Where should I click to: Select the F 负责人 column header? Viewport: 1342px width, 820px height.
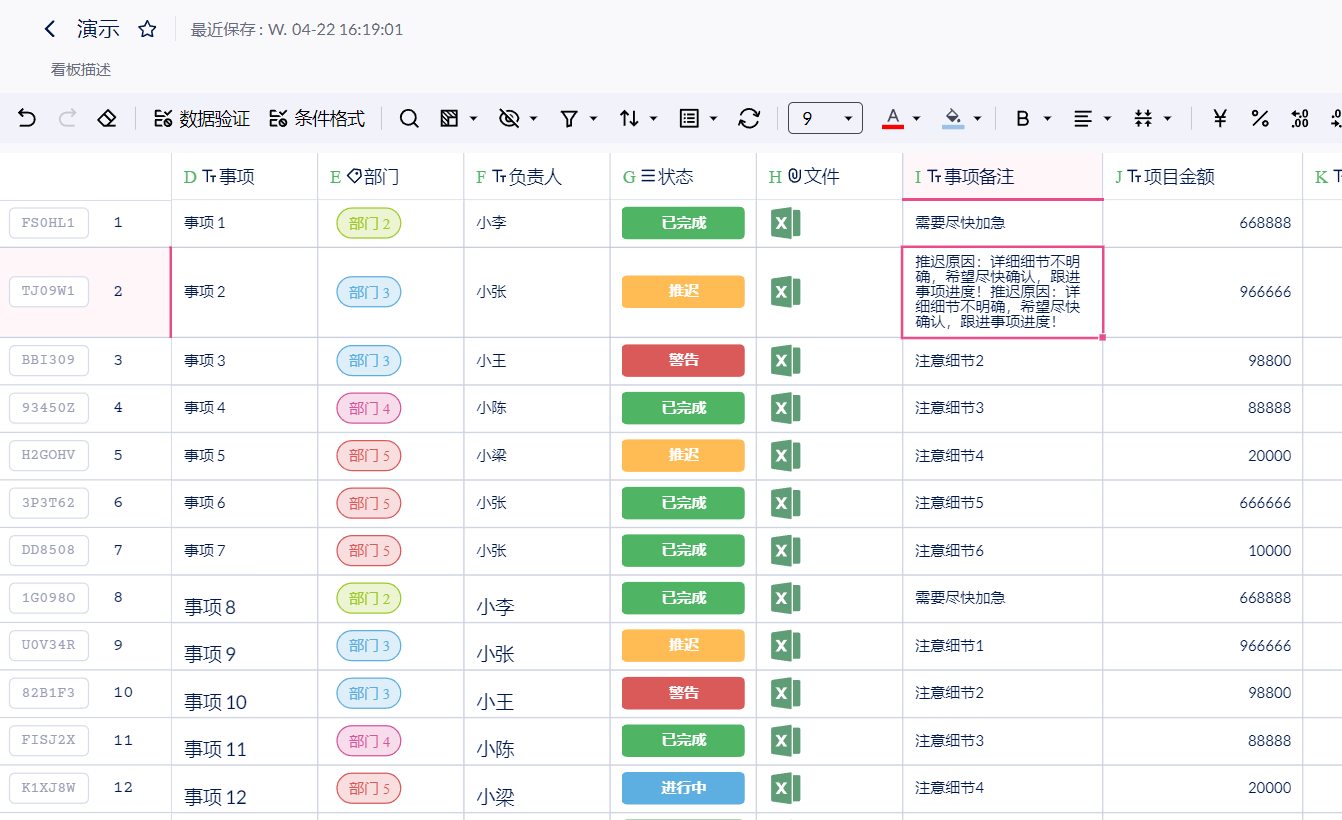click(x=537, y=177)
